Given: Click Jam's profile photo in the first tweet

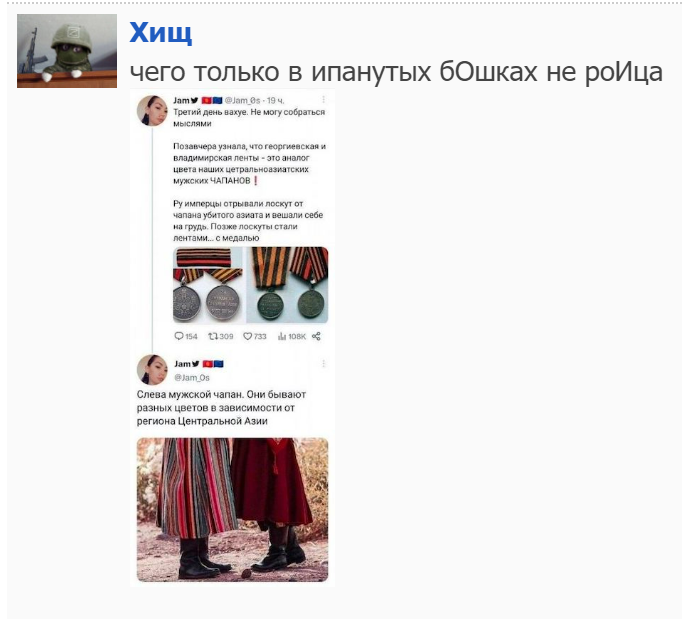Looking at the screenshot, I should 152,111.
